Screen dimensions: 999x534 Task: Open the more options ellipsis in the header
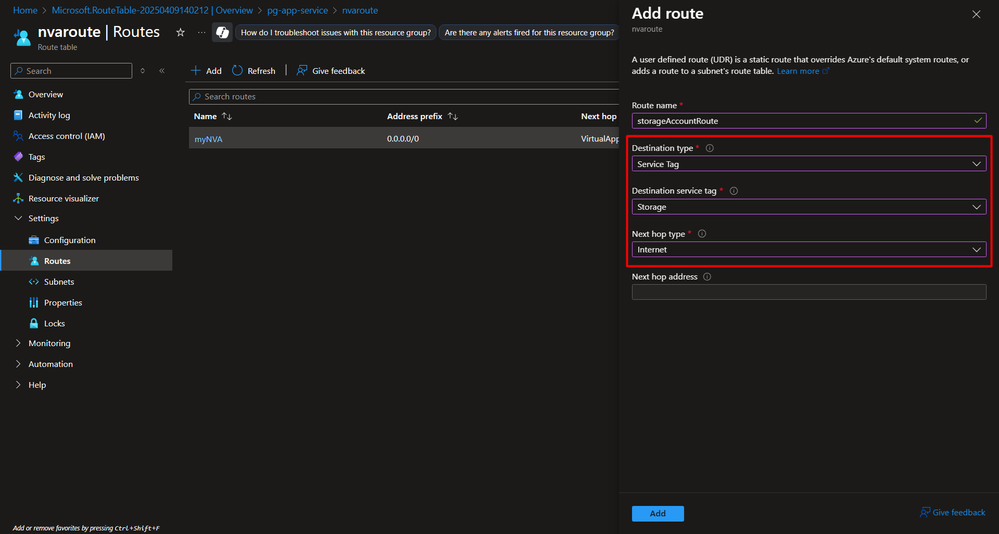[x=201, y=32]
